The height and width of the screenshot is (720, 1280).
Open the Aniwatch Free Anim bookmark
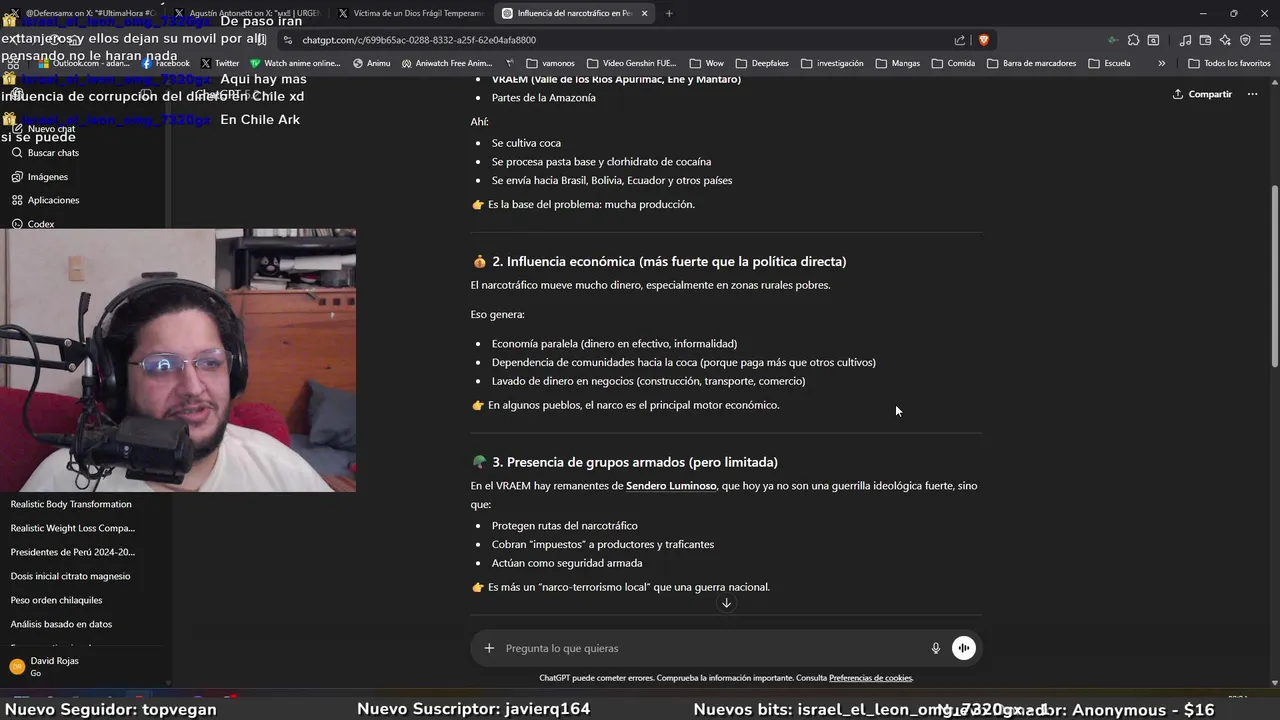(x=446, y=63)
